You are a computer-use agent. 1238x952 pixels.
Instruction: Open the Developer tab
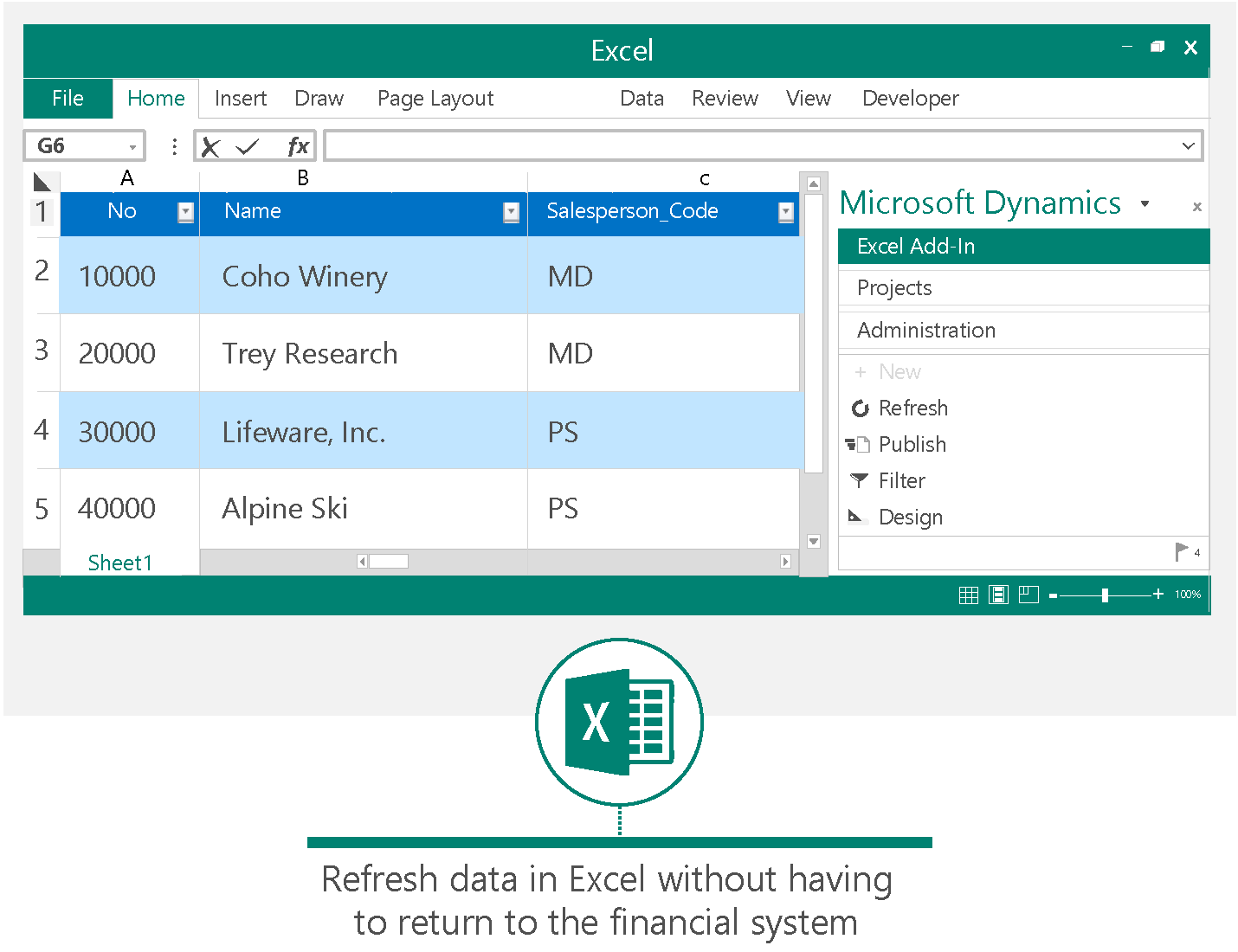click(910, 98)
